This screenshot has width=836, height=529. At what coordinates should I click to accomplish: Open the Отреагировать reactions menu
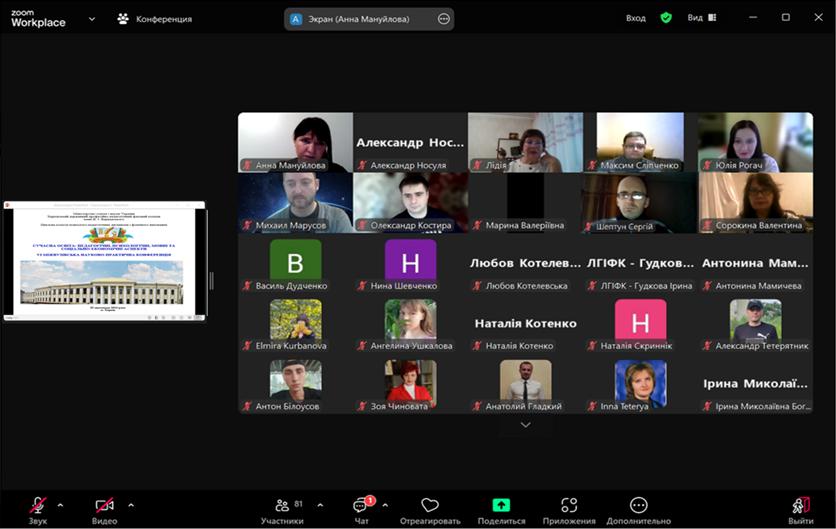coord(430,509)
